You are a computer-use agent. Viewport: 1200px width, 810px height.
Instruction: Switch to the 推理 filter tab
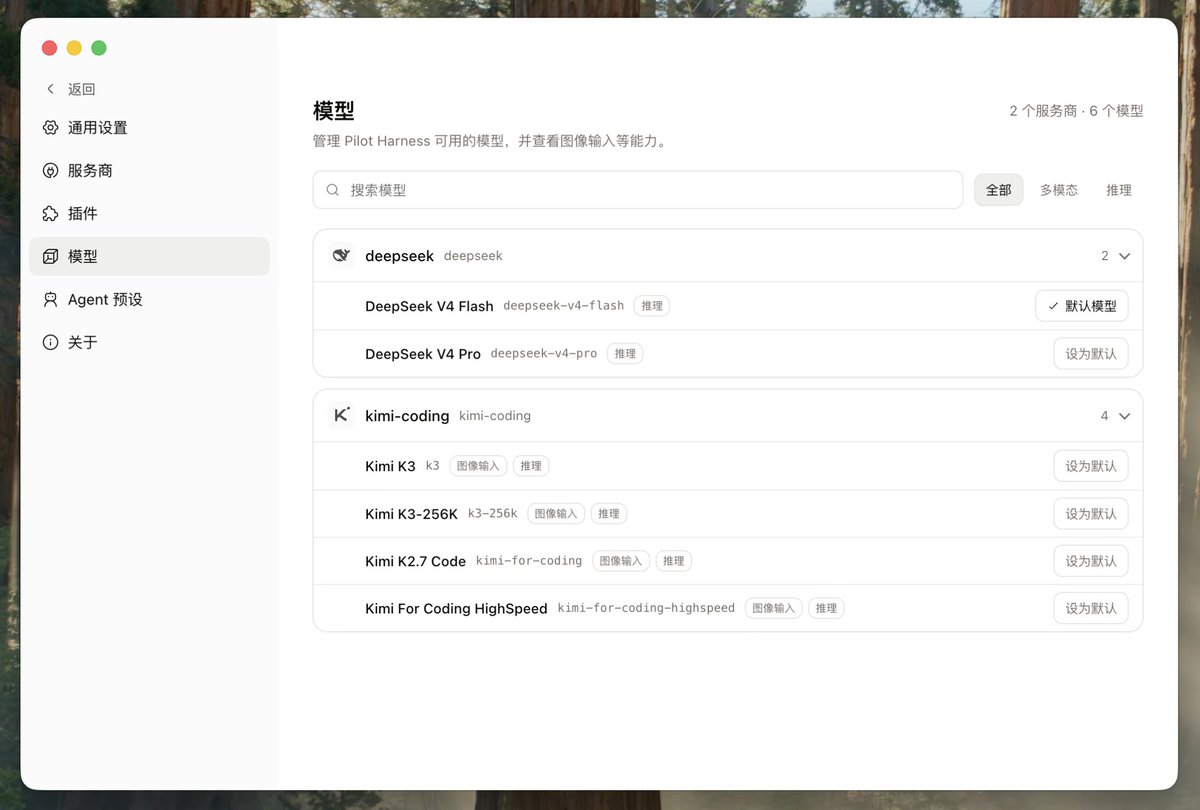(1119, 190)
